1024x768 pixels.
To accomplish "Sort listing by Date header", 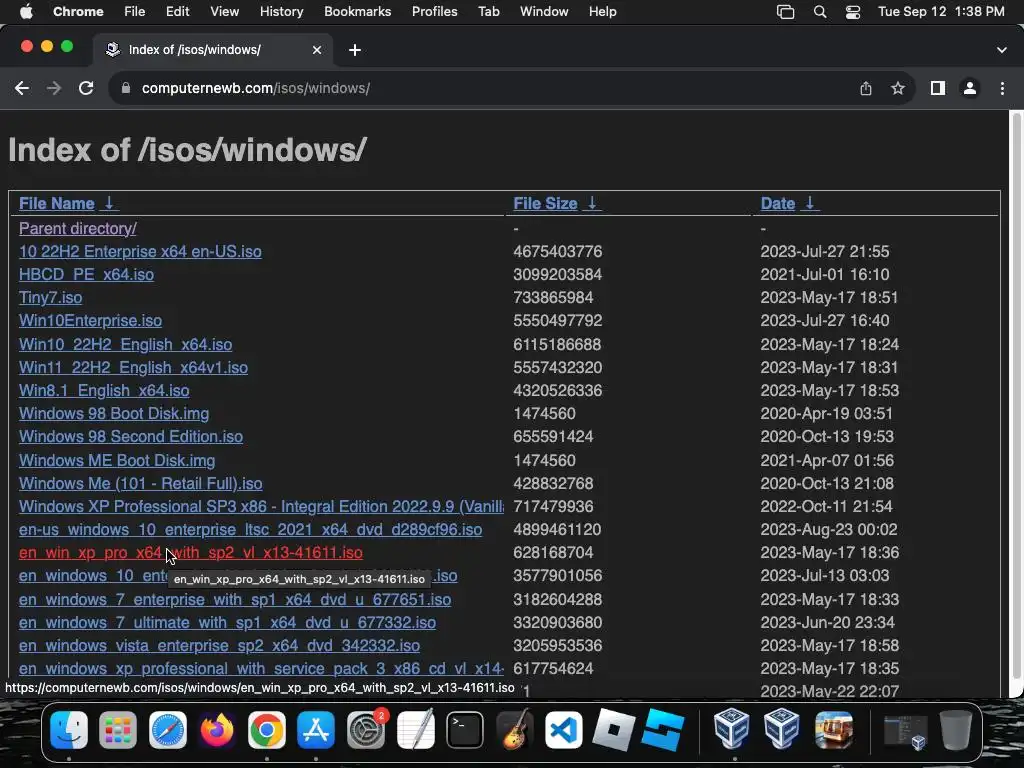I will [778, 204].
